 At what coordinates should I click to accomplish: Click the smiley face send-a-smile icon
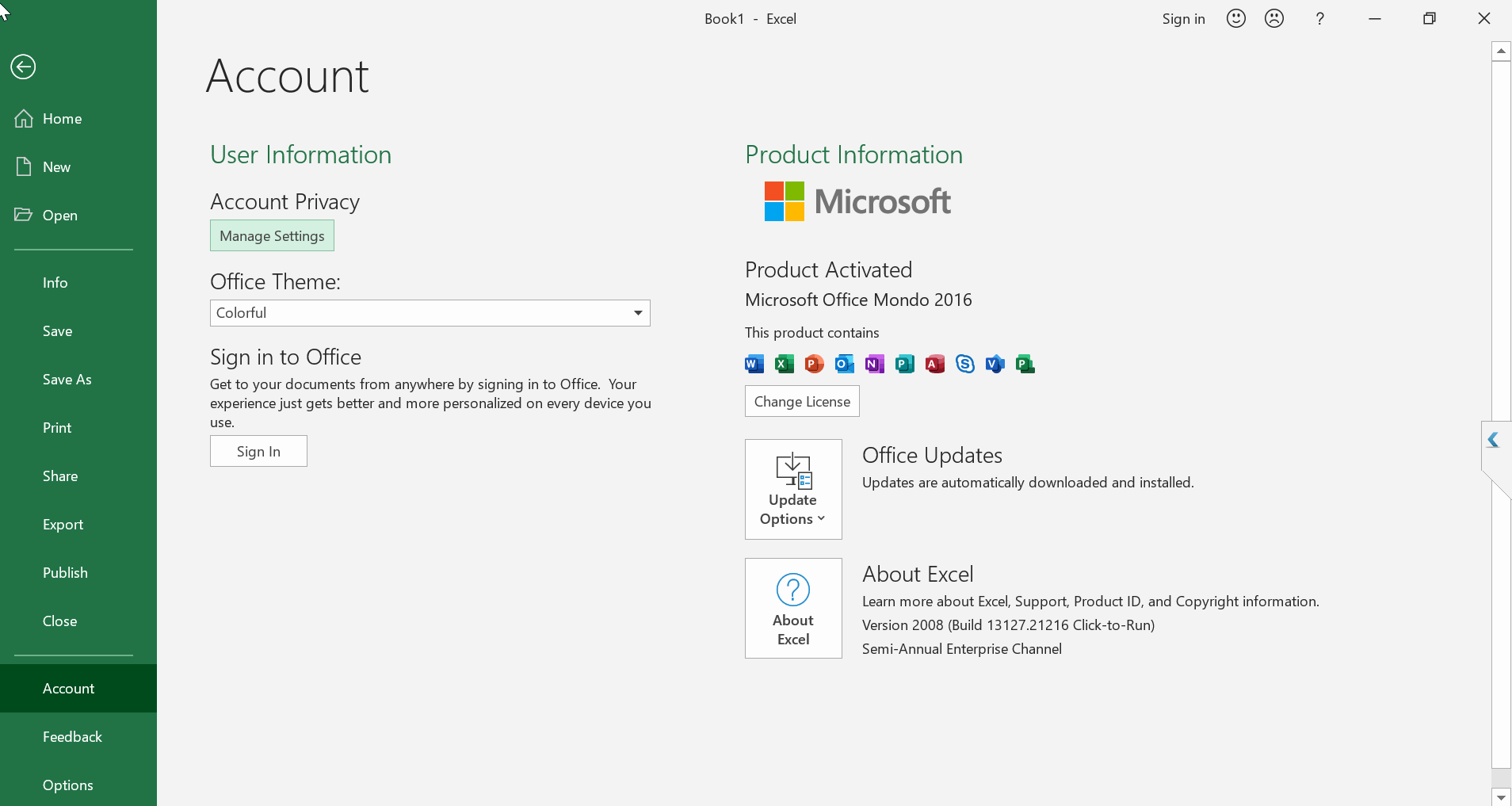click(1236, 18)
